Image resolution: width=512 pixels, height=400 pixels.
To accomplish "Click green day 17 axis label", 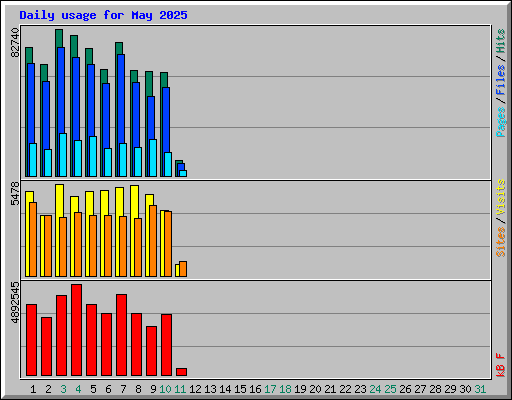I will [270, 389].
